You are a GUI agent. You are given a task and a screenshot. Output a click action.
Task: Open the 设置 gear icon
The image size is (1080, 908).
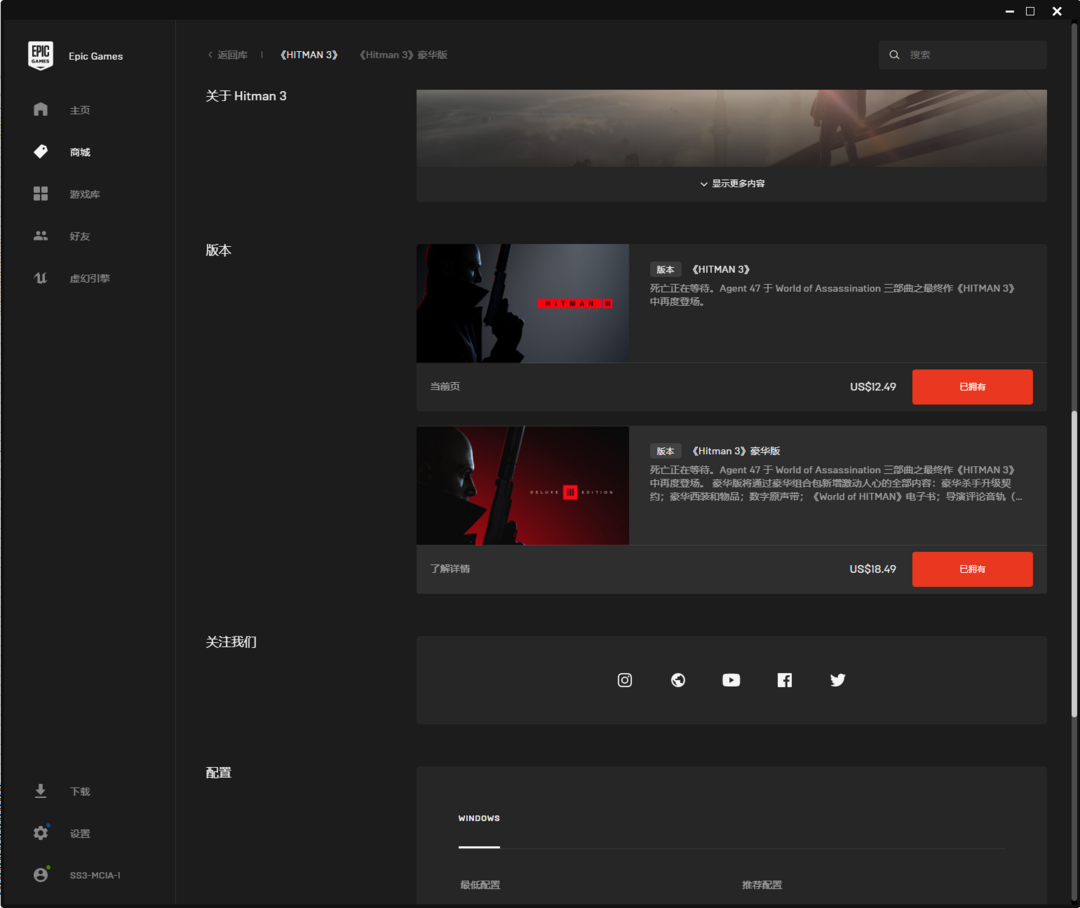coord(41,833)
